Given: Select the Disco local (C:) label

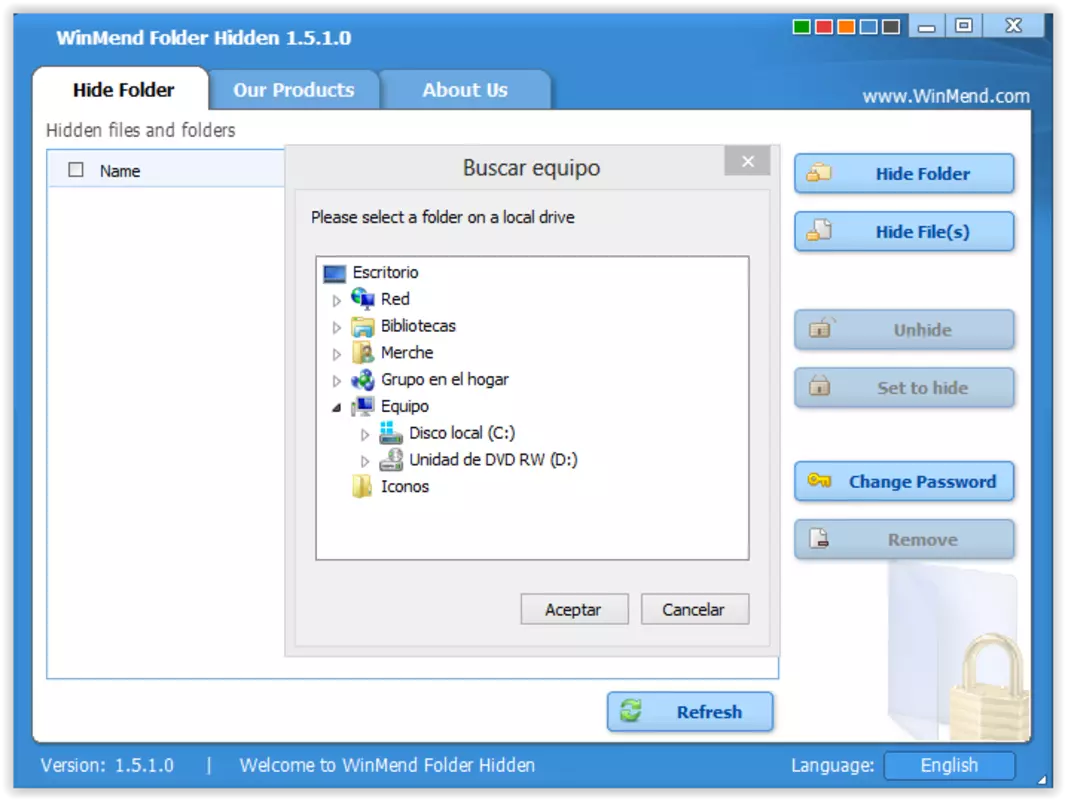Looking at the screenshot, I should (462, 433).
